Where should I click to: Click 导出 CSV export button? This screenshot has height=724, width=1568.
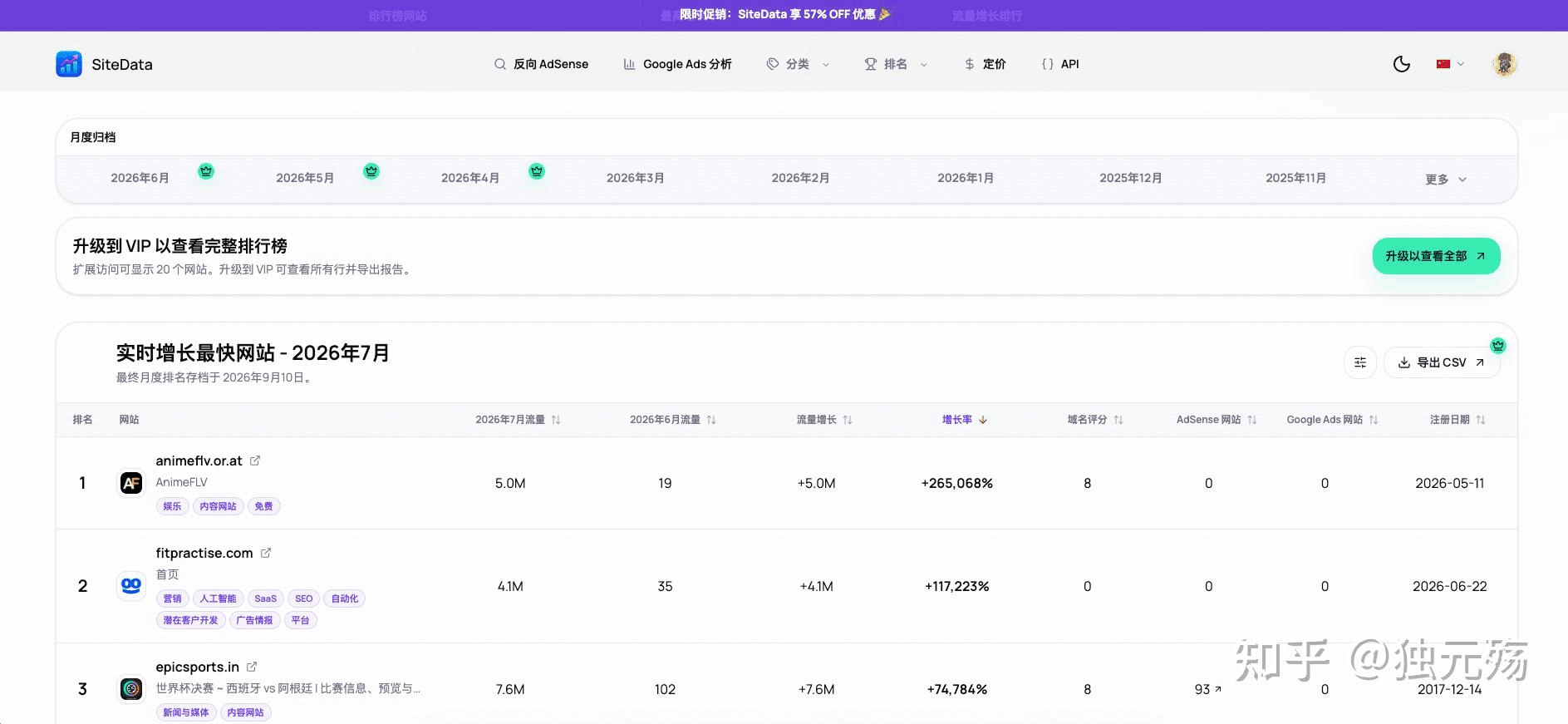pos(1442,362)
